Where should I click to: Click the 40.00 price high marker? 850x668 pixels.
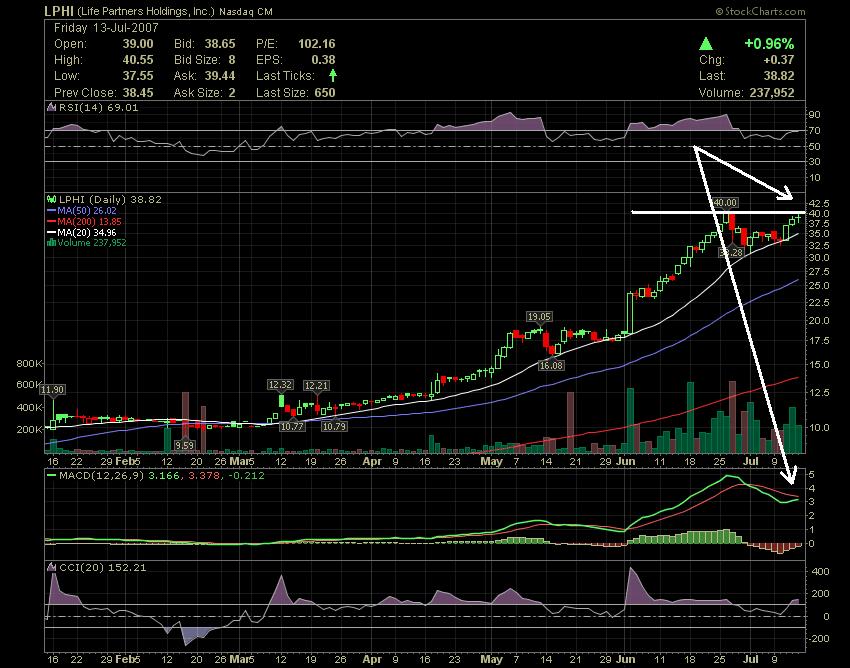tap(725, 203)
